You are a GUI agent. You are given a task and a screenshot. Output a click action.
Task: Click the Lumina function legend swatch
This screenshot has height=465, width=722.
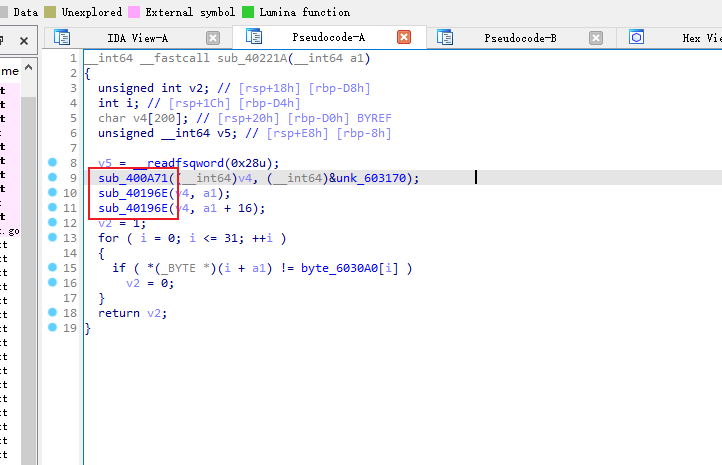click(248, 12)
